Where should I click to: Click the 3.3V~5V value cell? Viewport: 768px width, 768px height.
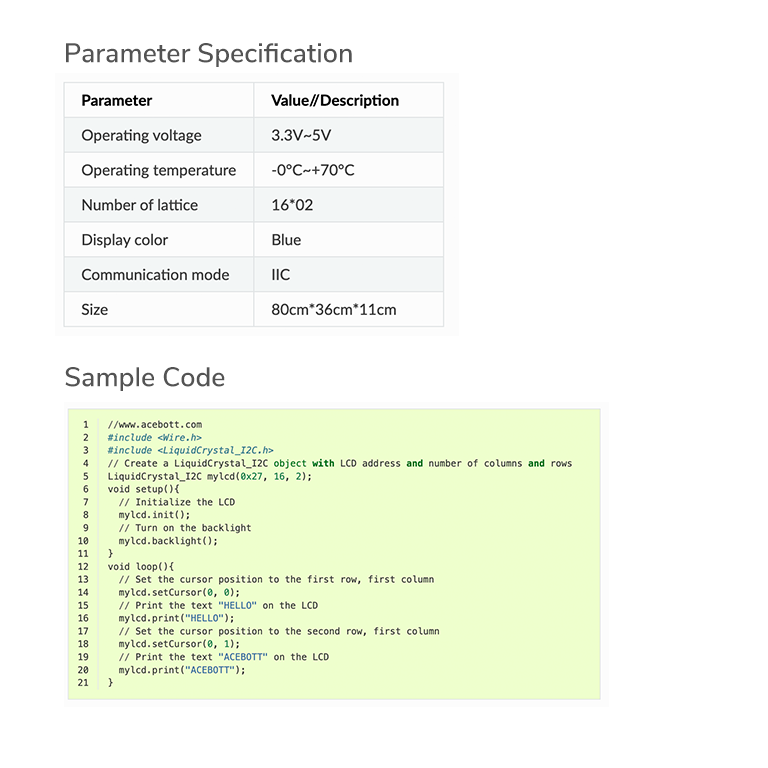349,135
